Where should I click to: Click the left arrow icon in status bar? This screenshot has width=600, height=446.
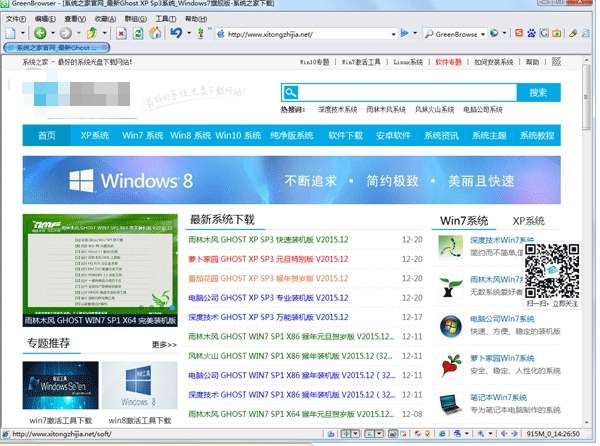(x=504, y=434)
